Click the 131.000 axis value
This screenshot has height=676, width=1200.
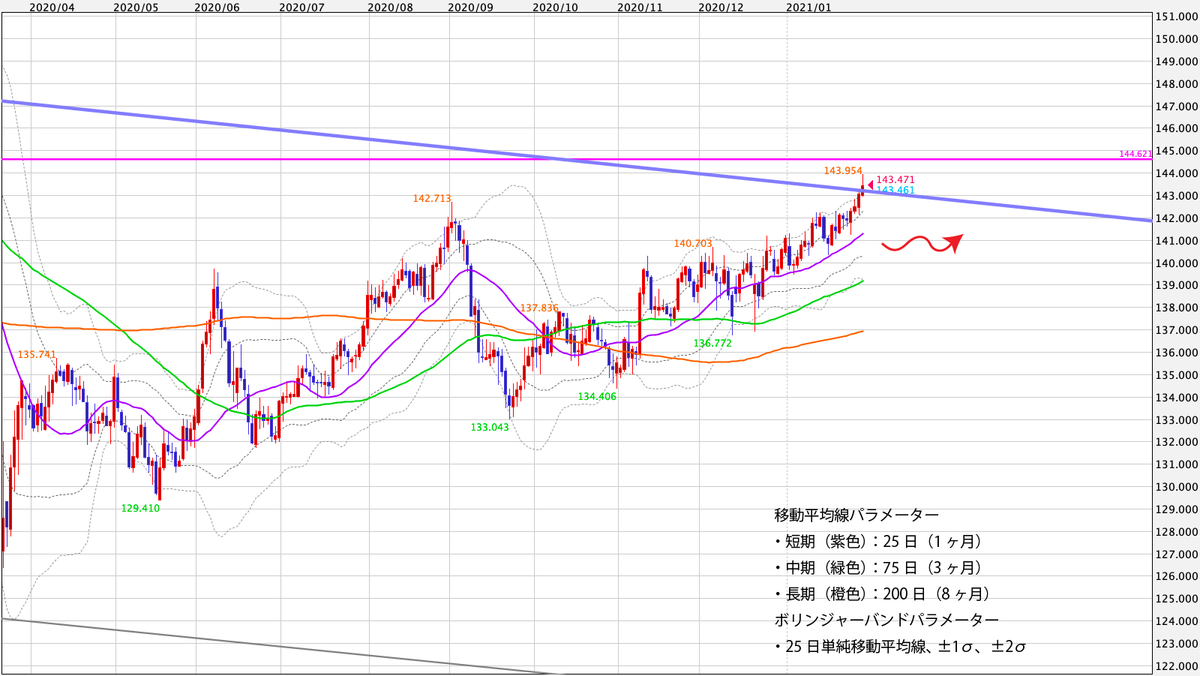(x=1178, y=465)
